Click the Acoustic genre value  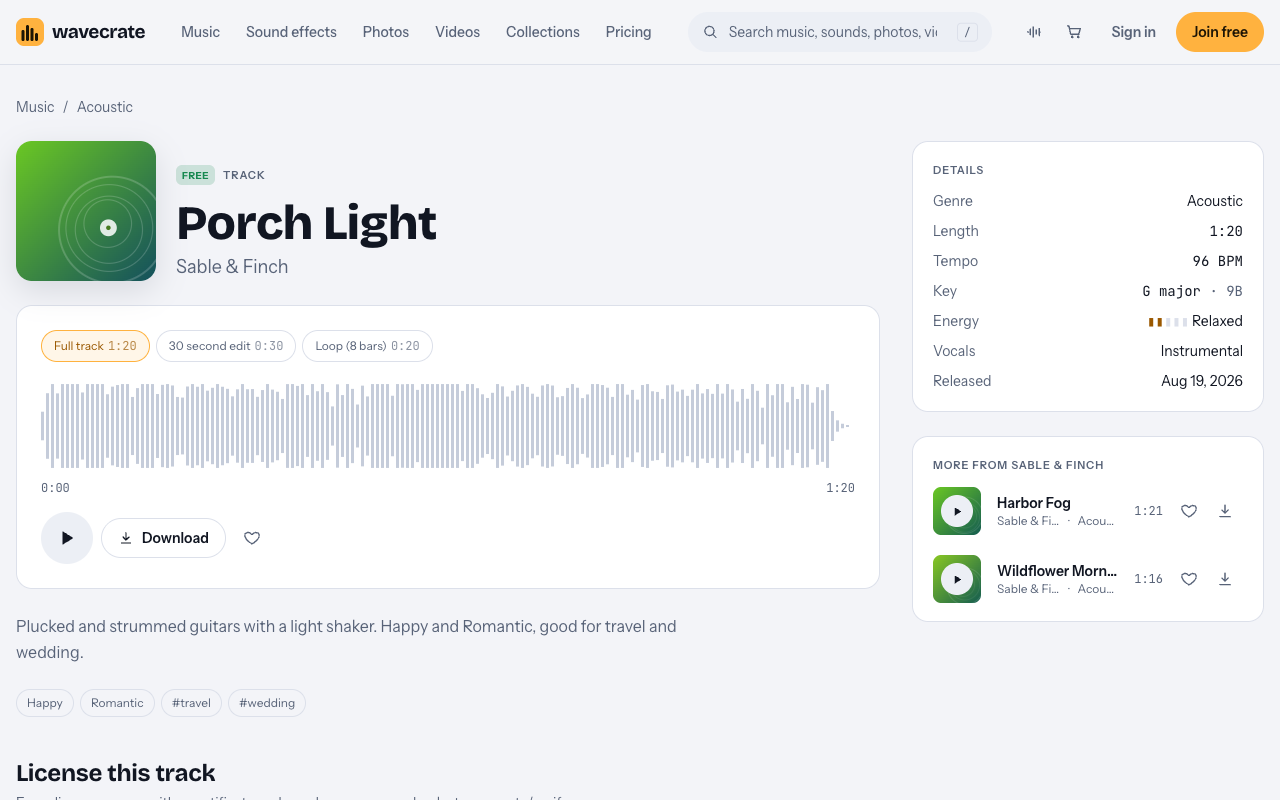click(1215, 201)
